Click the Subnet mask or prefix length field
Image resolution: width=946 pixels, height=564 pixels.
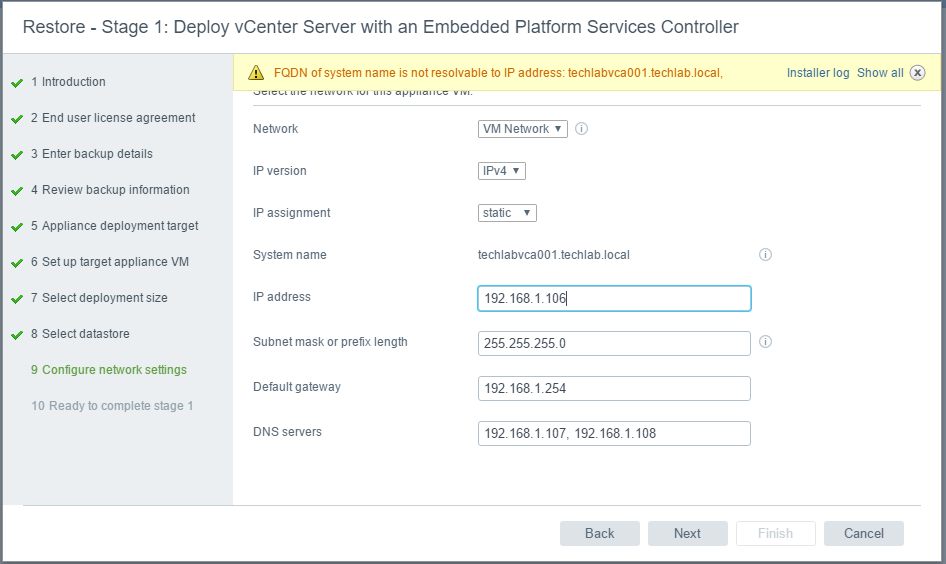coord(614,343)
